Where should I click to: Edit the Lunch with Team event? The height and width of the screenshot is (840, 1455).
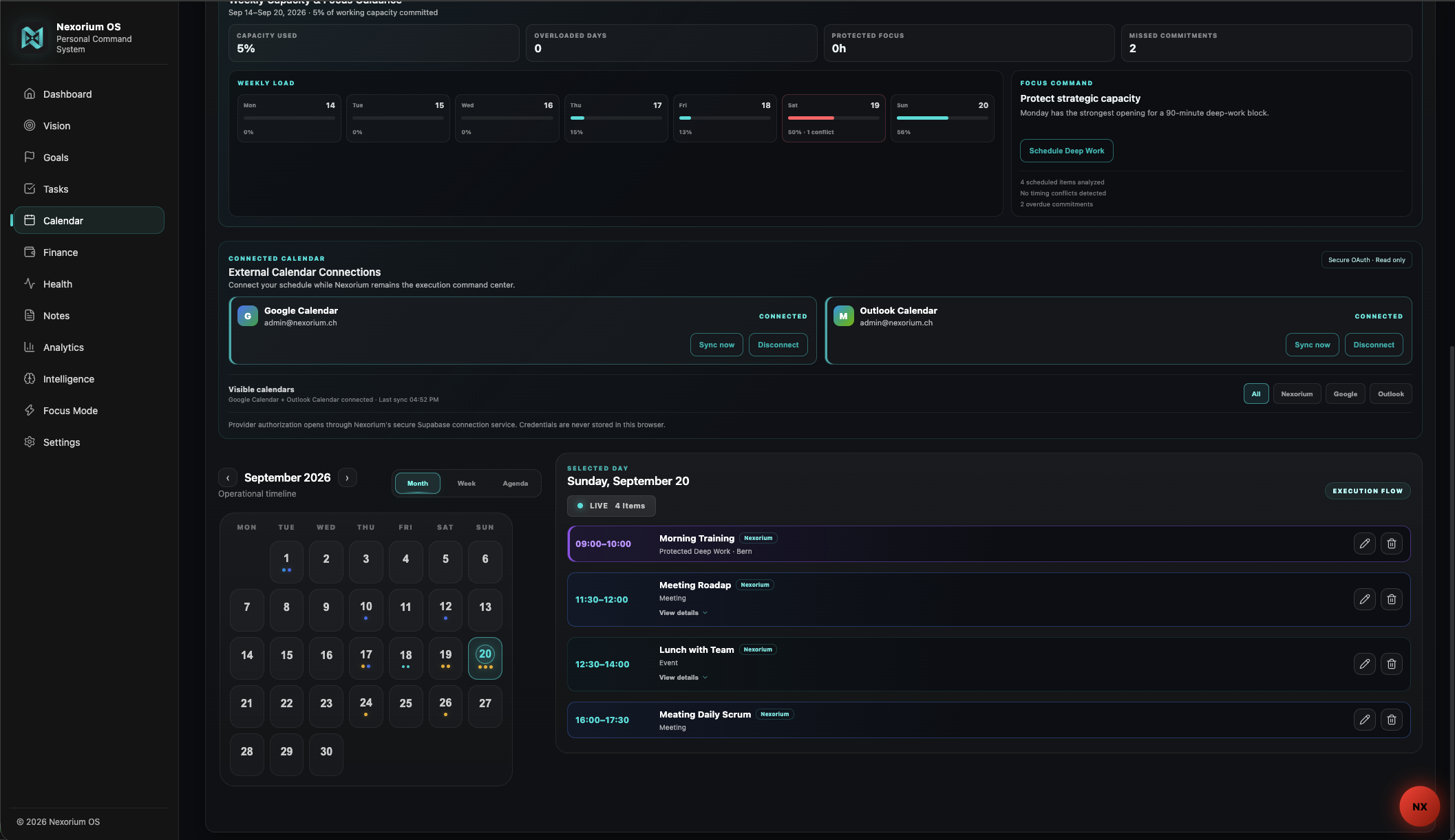[x=1364, y=664]
